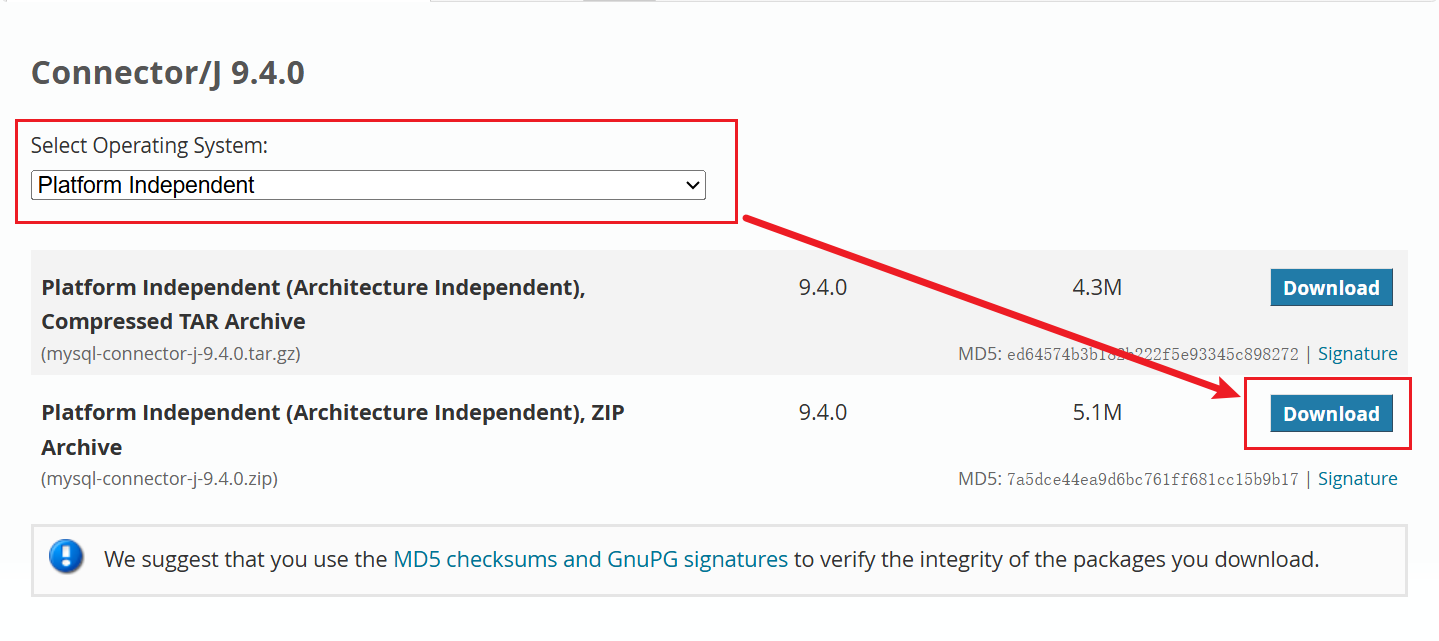Click version 9.4.0 in the TAR row
The height and width of the screenshot is (641, 1439).
823,288
